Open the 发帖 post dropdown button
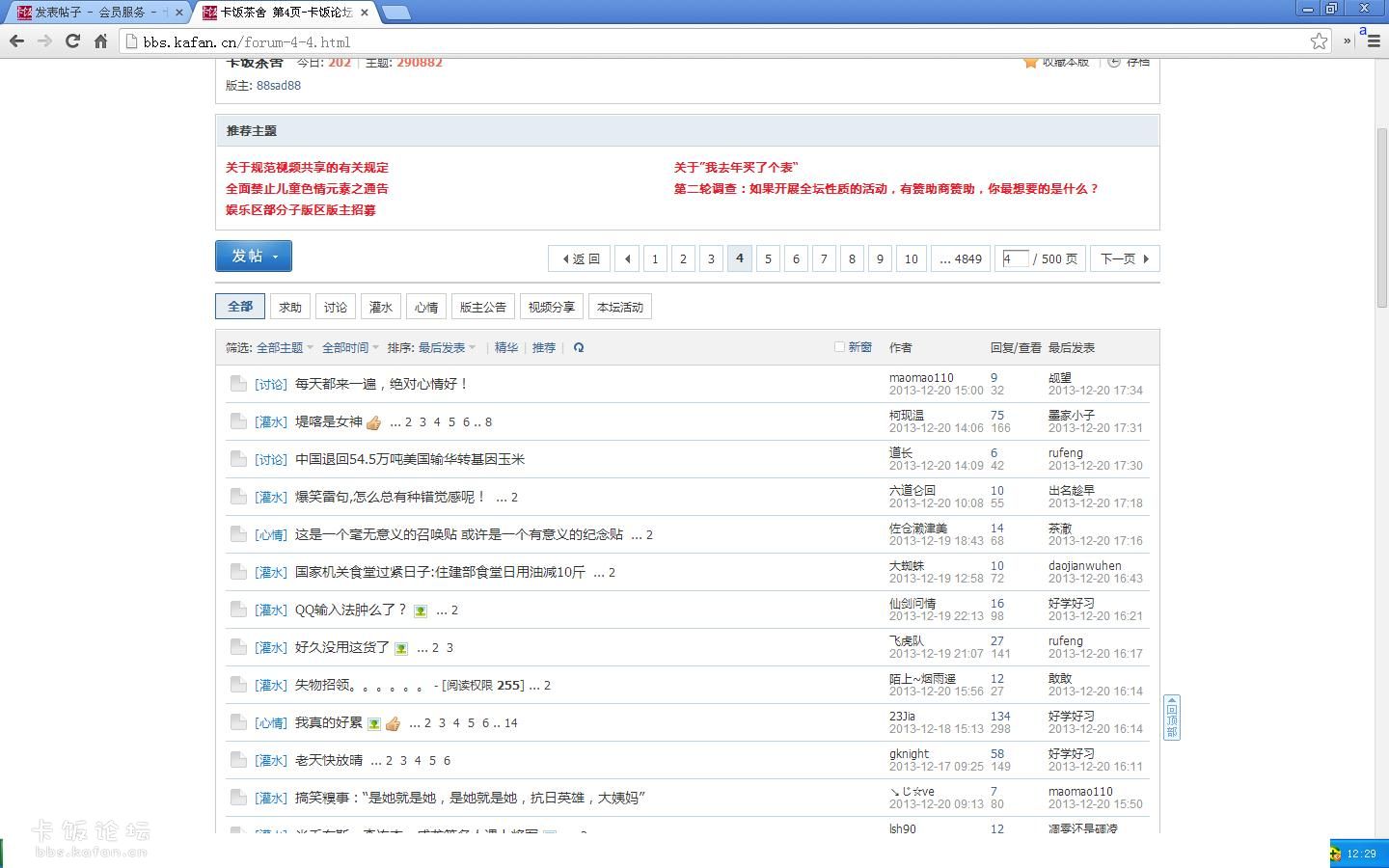This screenshot has height=868, width=1389. click(x=254, y=256)
